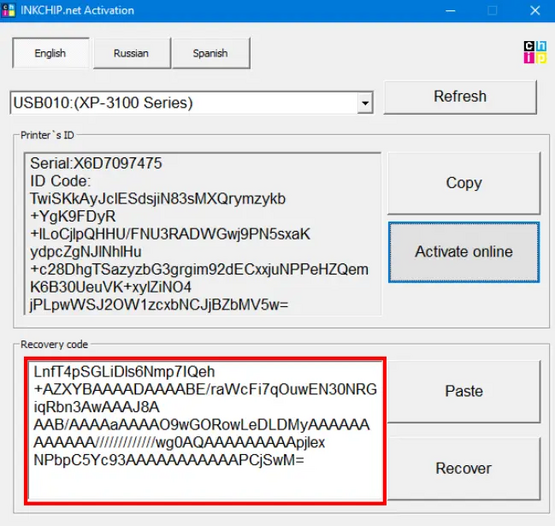Screen dimensions: 555x526
Task: Copy the printer ID code
Action: pyautogui.click(x=464, y=183)
